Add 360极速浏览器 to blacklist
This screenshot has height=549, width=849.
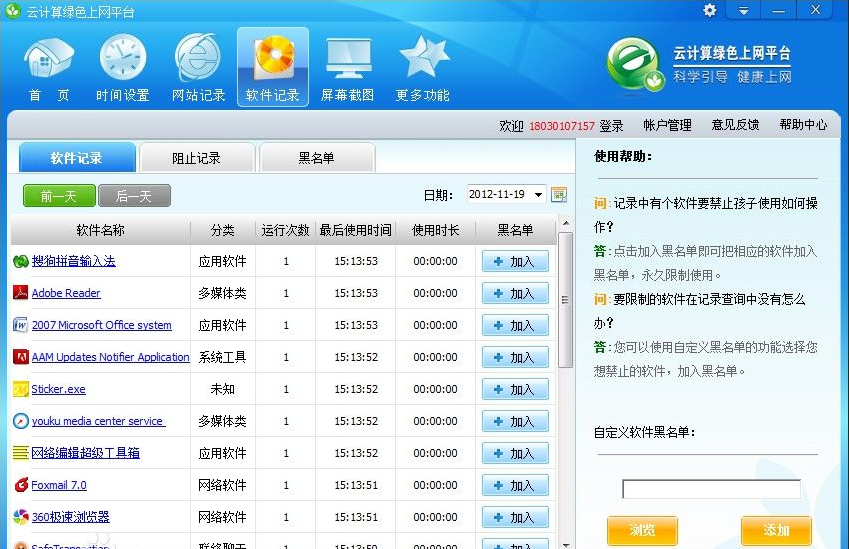pos(515,517)
